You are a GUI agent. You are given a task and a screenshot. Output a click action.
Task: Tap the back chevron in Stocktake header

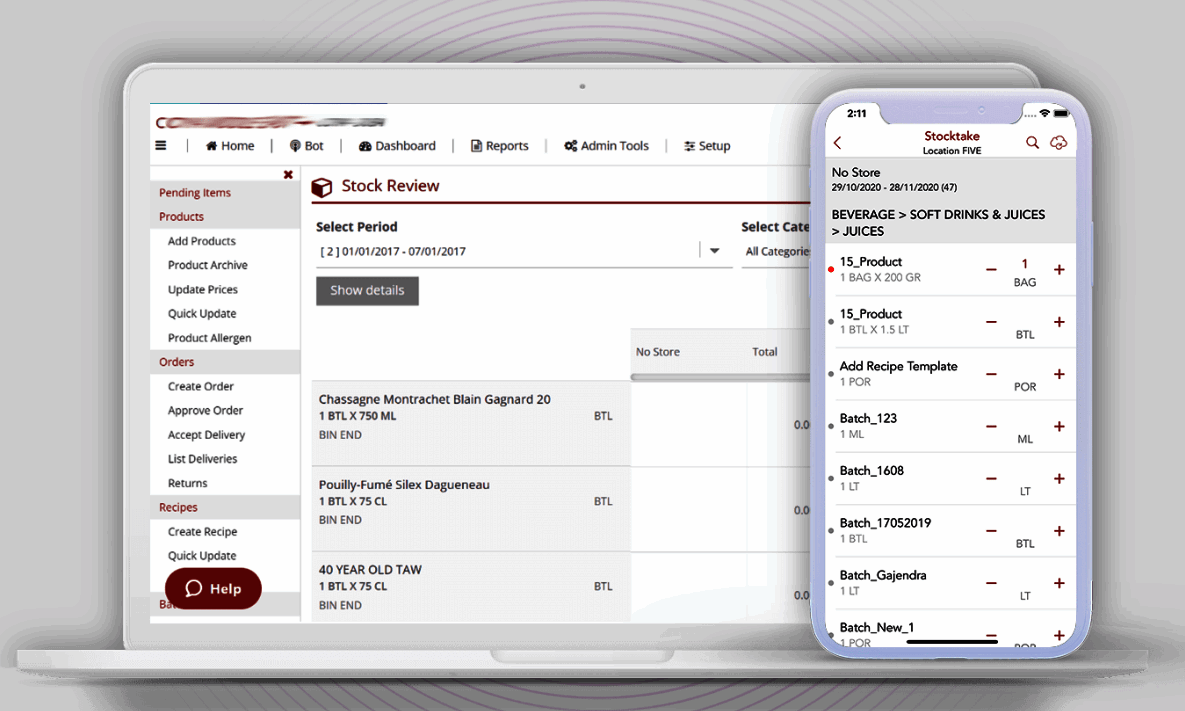[x=836, y=142]
